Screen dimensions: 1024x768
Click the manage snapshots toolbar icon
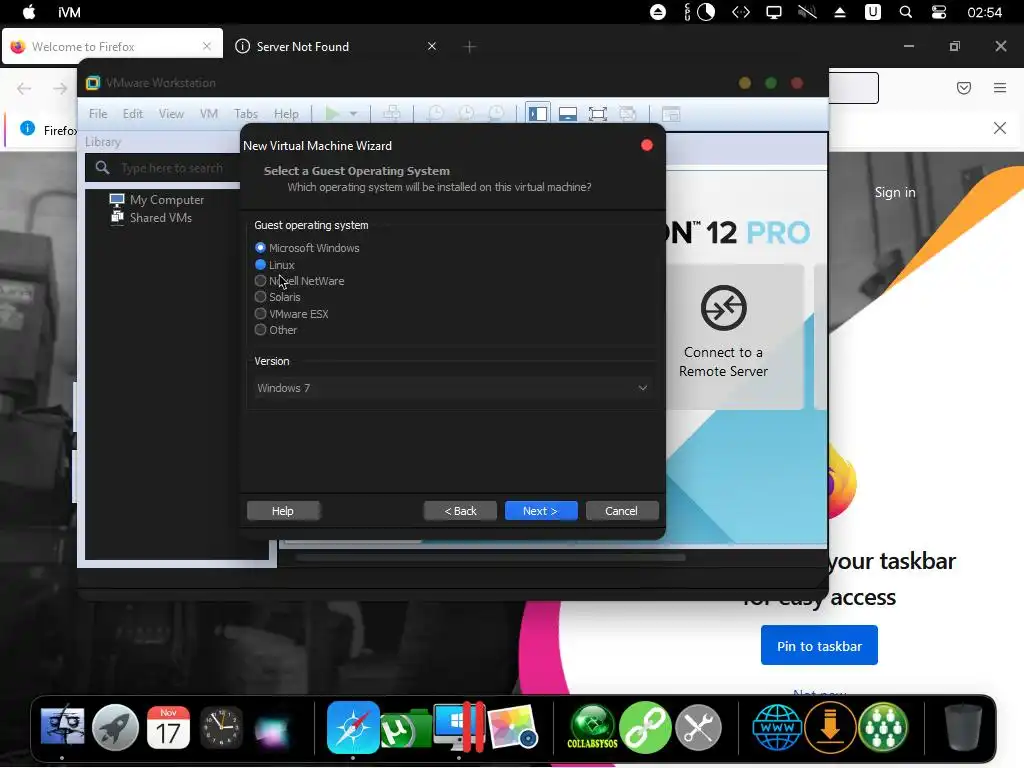tap(496, 114)
